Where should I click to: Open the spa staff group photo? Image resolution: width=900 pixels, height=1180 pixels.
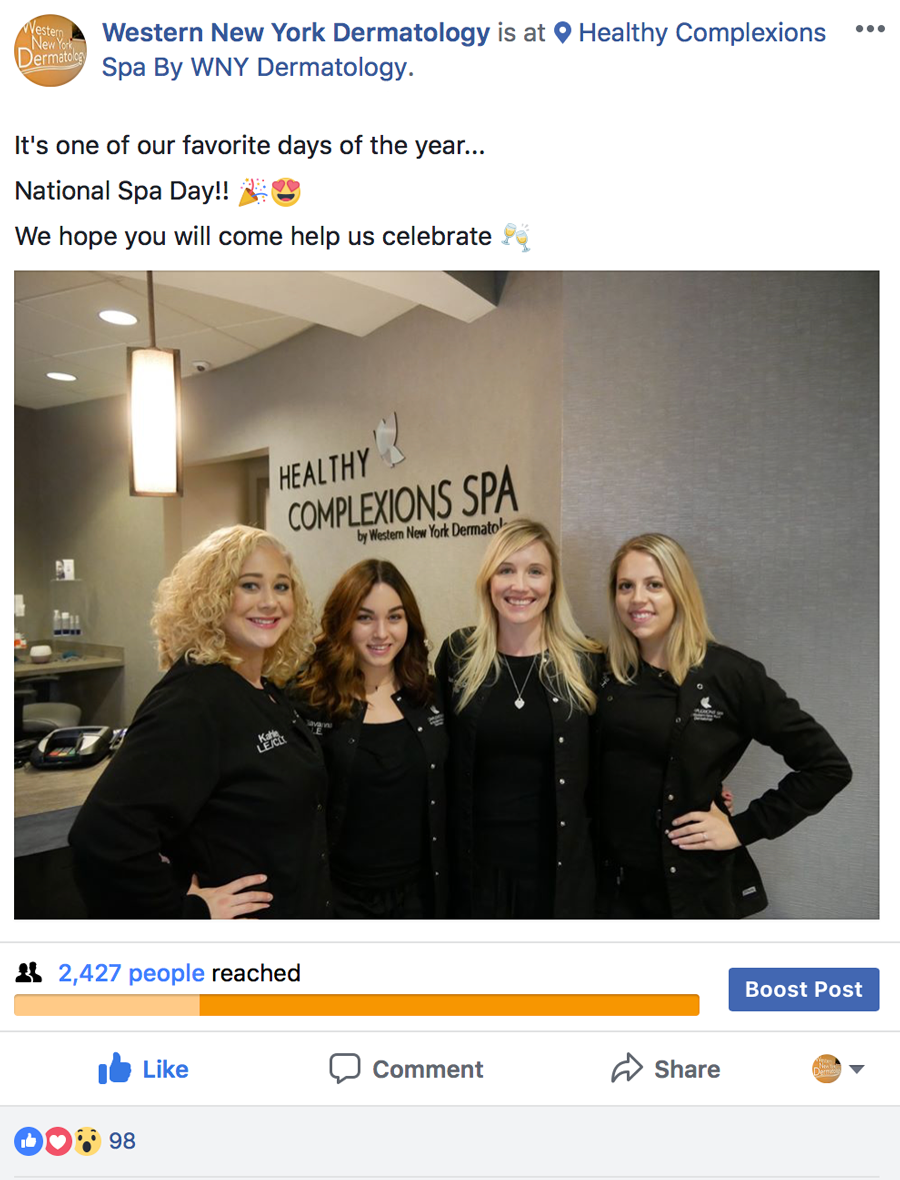coord(446,595)
